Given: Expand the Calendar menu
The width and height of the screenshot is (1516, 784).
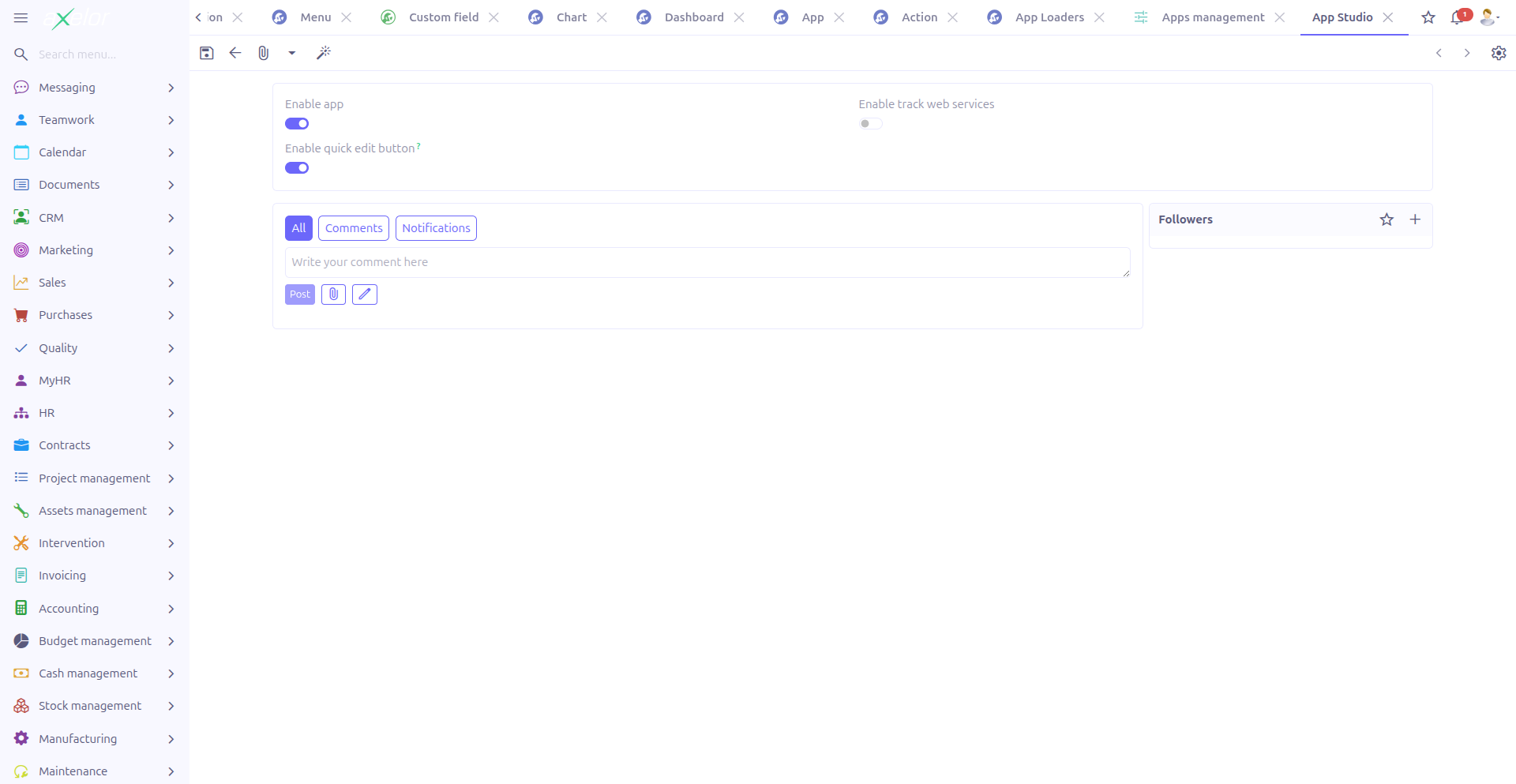Looking at the screenshot, I should coord(95,152).
